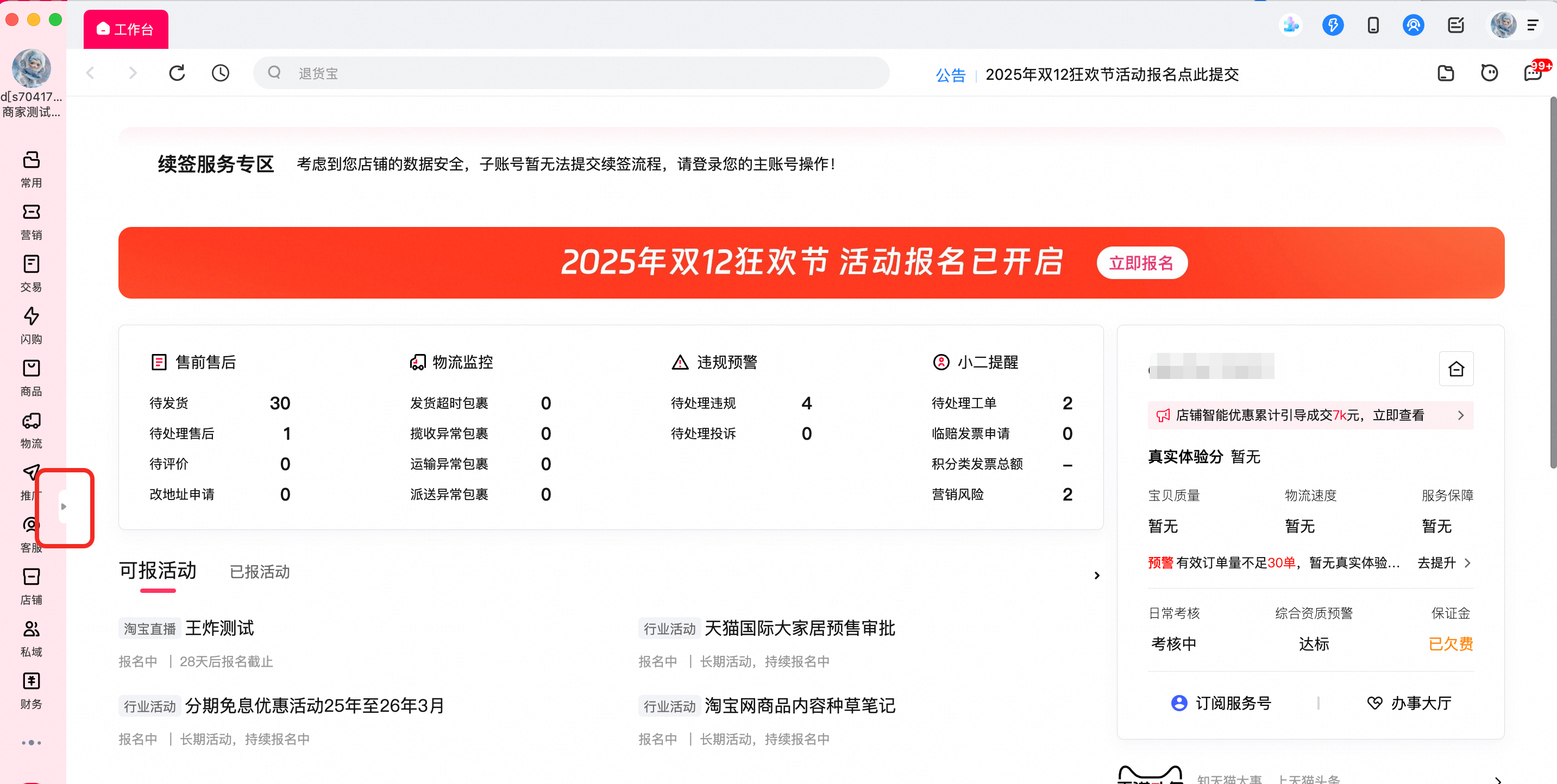1557x784 pixels.
Task: Click the store home icon button
Action: click(1456, 369)
